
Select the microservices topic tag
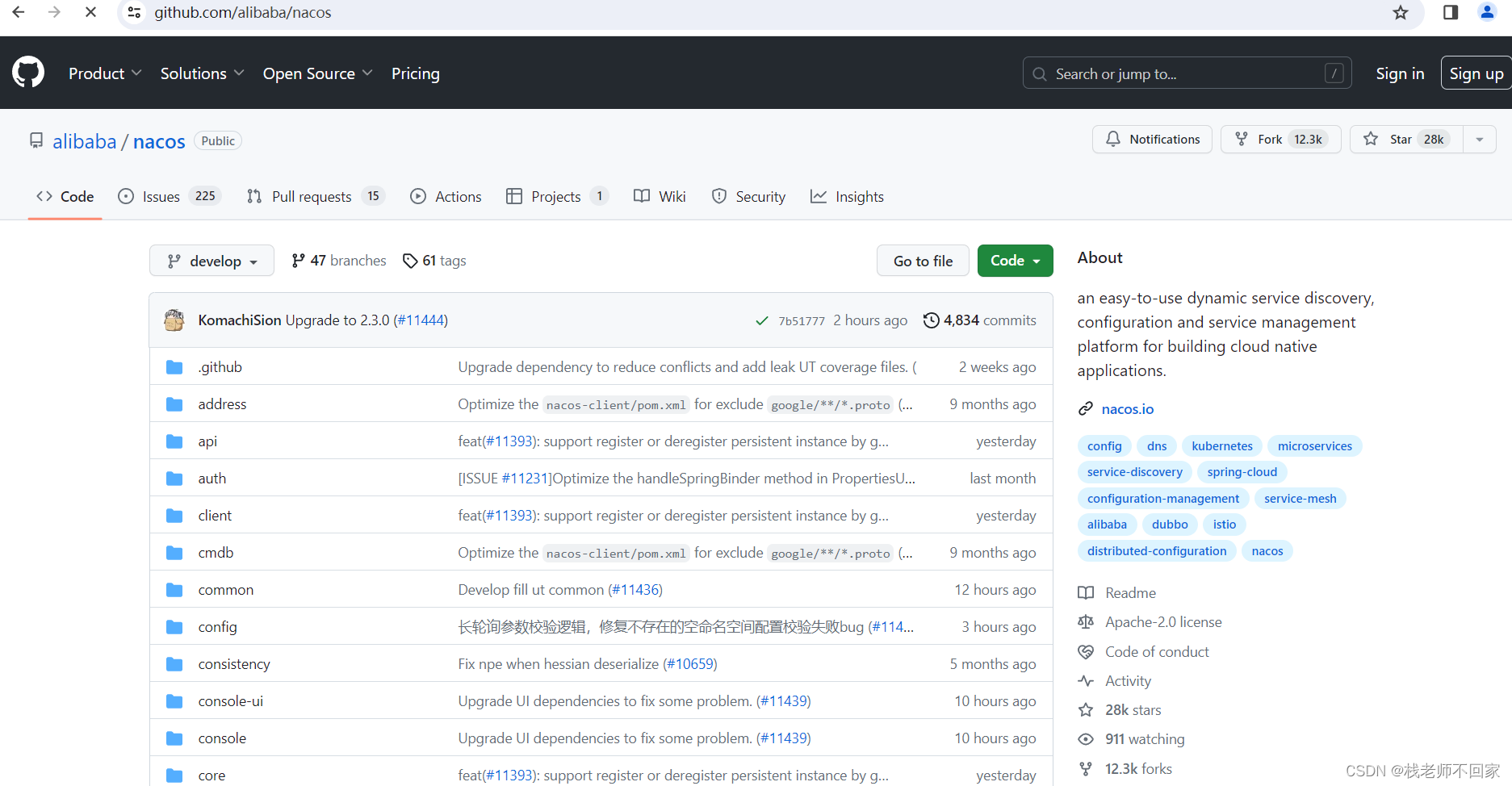coord(1314,446)
